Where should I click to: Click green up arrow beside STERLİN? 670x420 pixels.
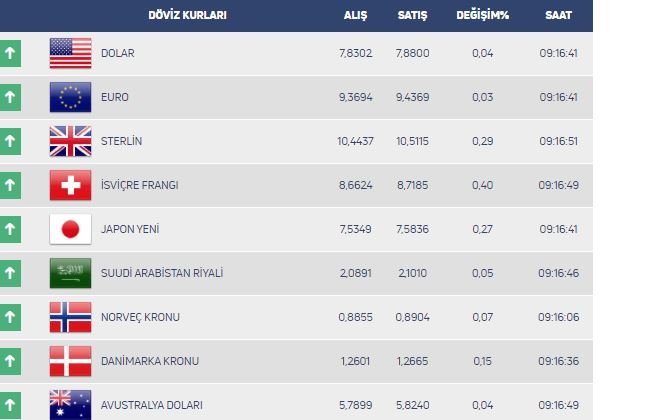point(10,141)
